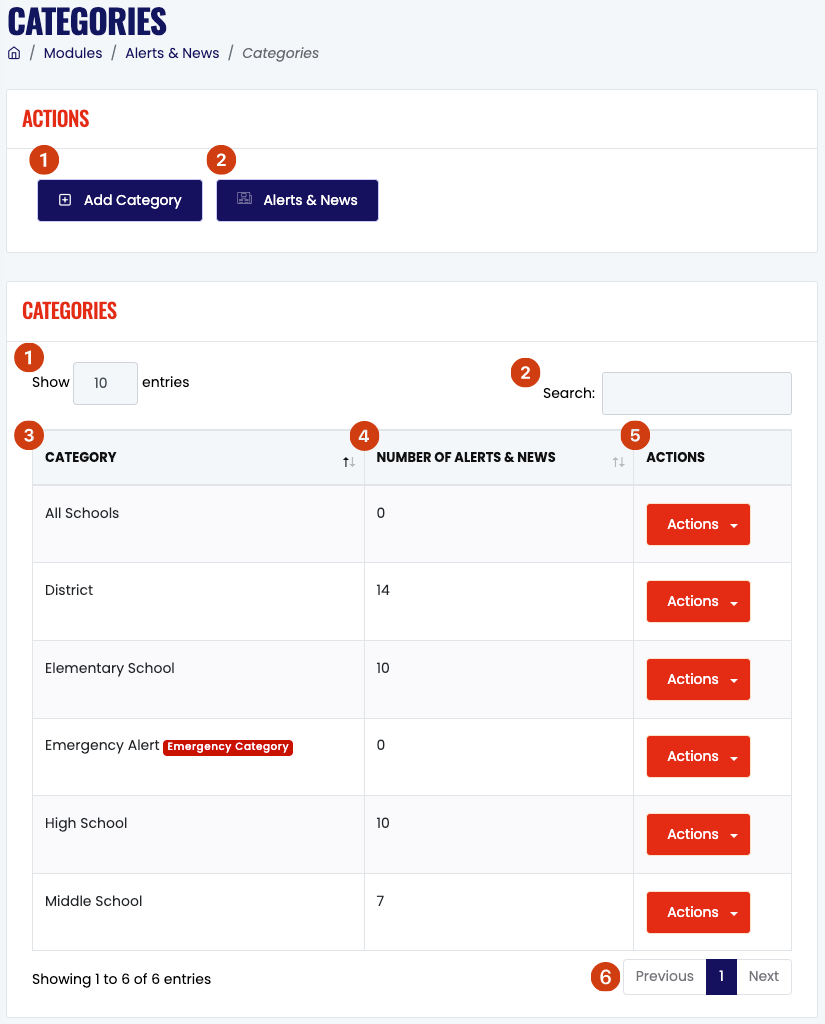Open the Alerts & News button

coord(297,200)
